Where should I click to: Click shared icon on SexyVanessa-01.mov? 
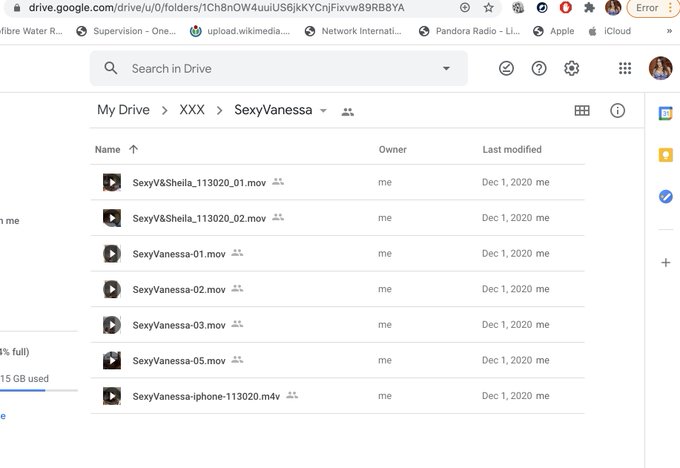point(237,252)
